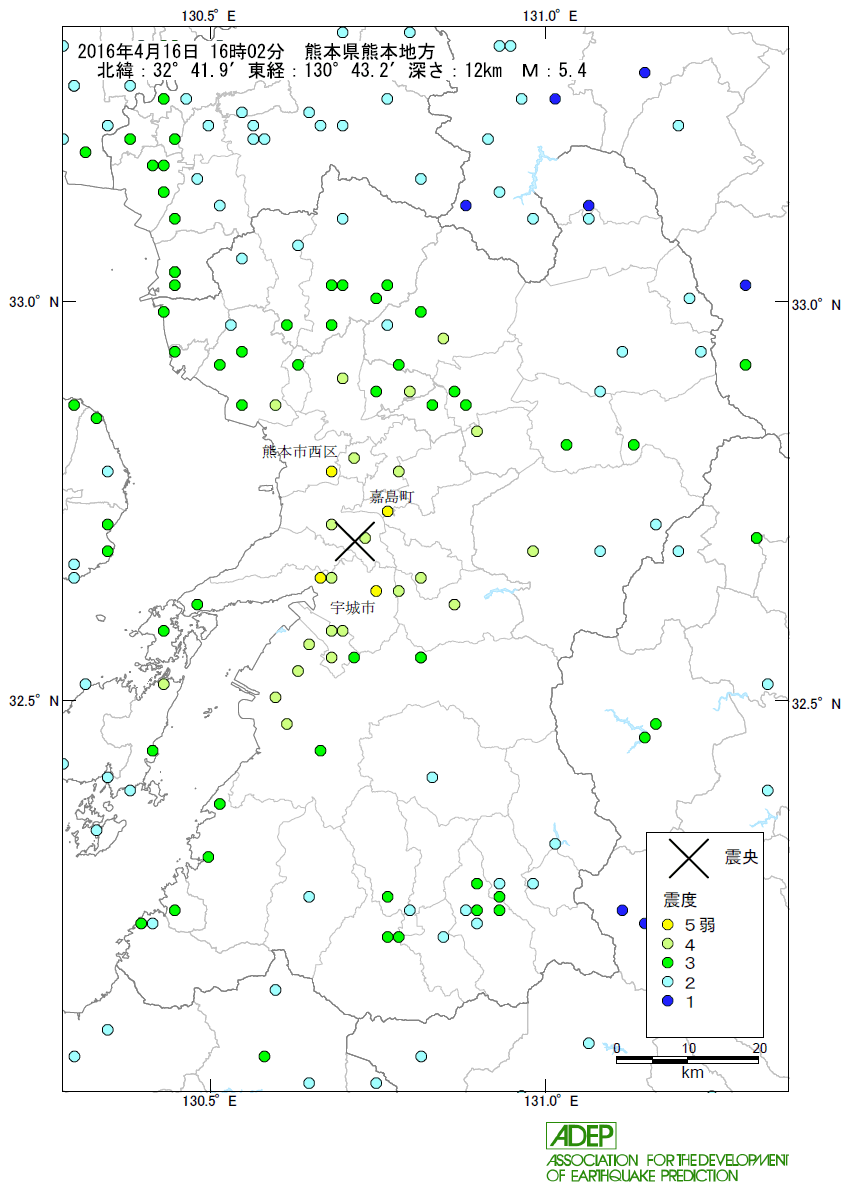
Task: Click the bottom 130.5° E axis label
Action: (209, 1100)
